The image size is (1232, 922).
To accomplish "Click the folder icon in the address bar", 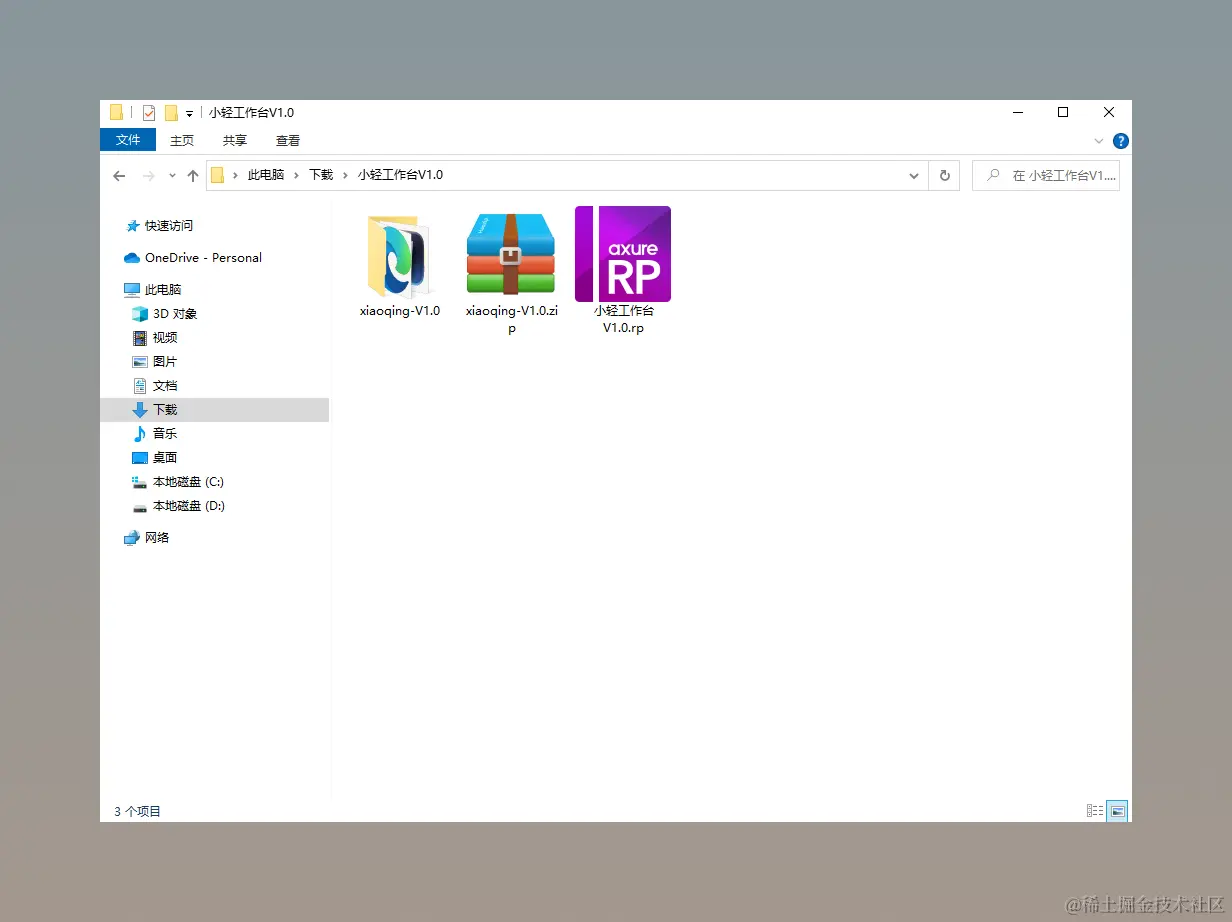I will [217, 175].
